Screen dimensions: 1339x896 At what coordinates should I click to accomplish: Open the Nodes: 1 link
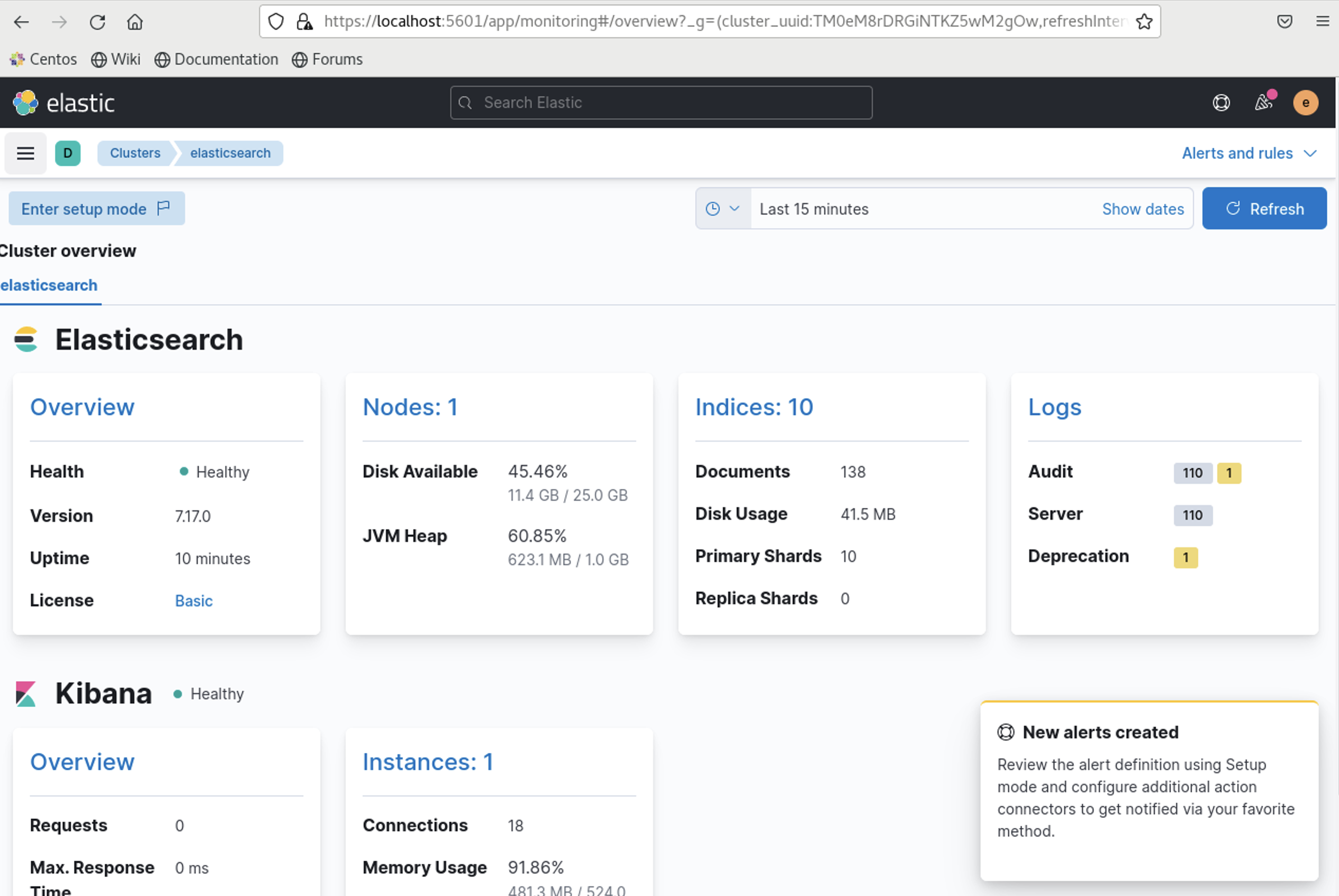[x=410, y=407]
